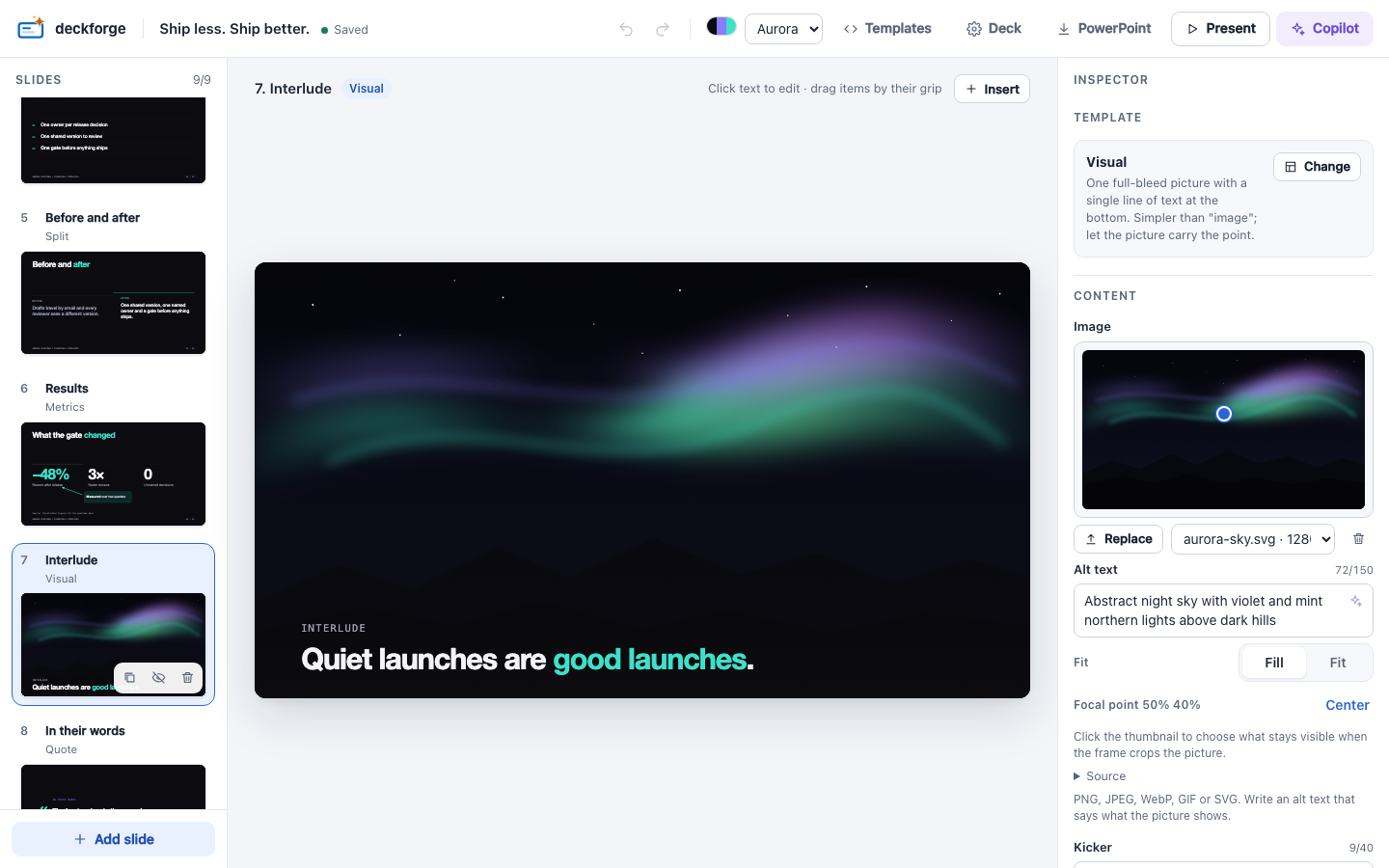This screenshot has height=868, width=1389.
Task: Hide the Interlude slide with eye icon
Action: tap(158, 678)
